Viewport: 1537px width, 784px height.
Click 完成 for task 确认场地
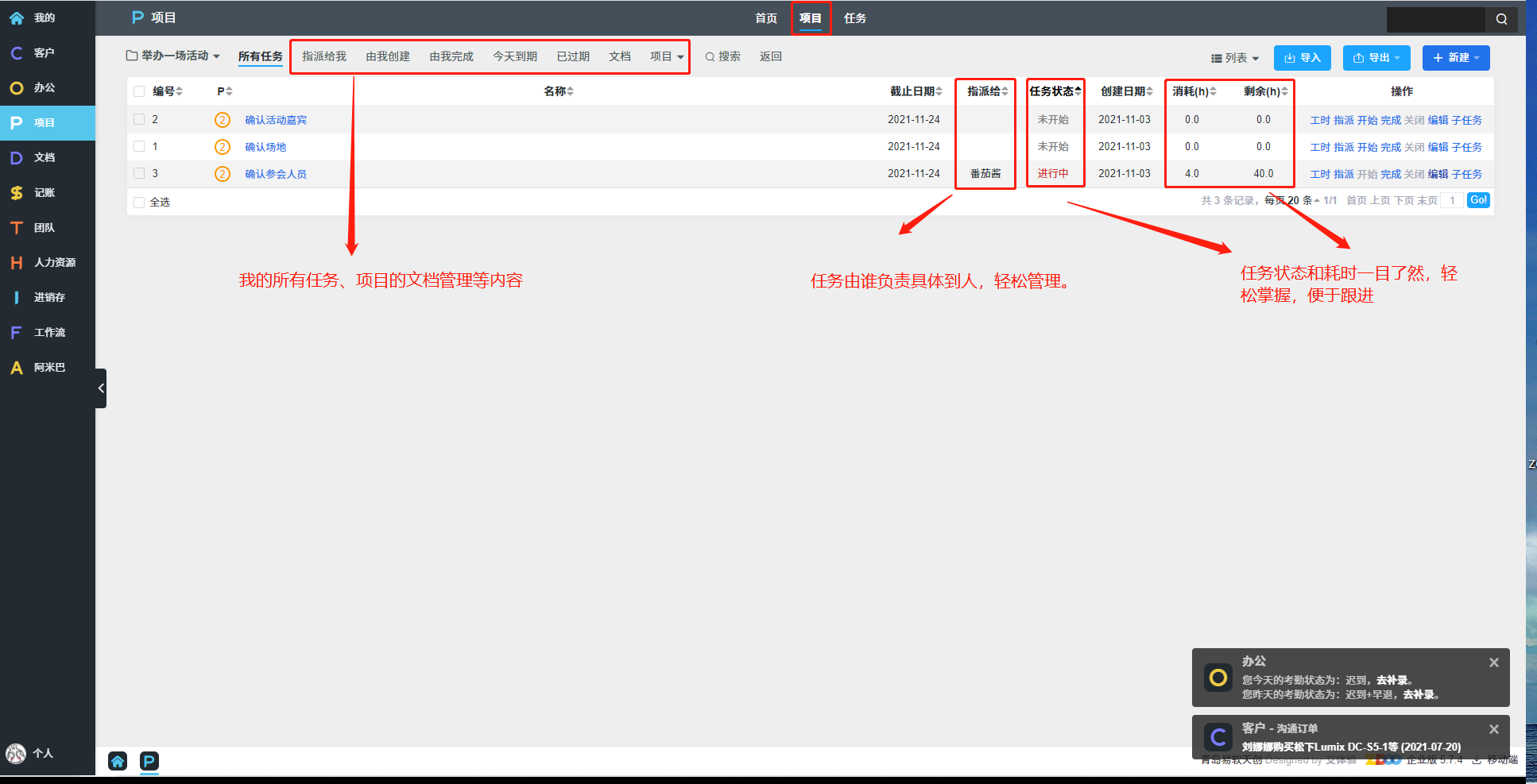pyautogui.click(x=1391, y=147)
